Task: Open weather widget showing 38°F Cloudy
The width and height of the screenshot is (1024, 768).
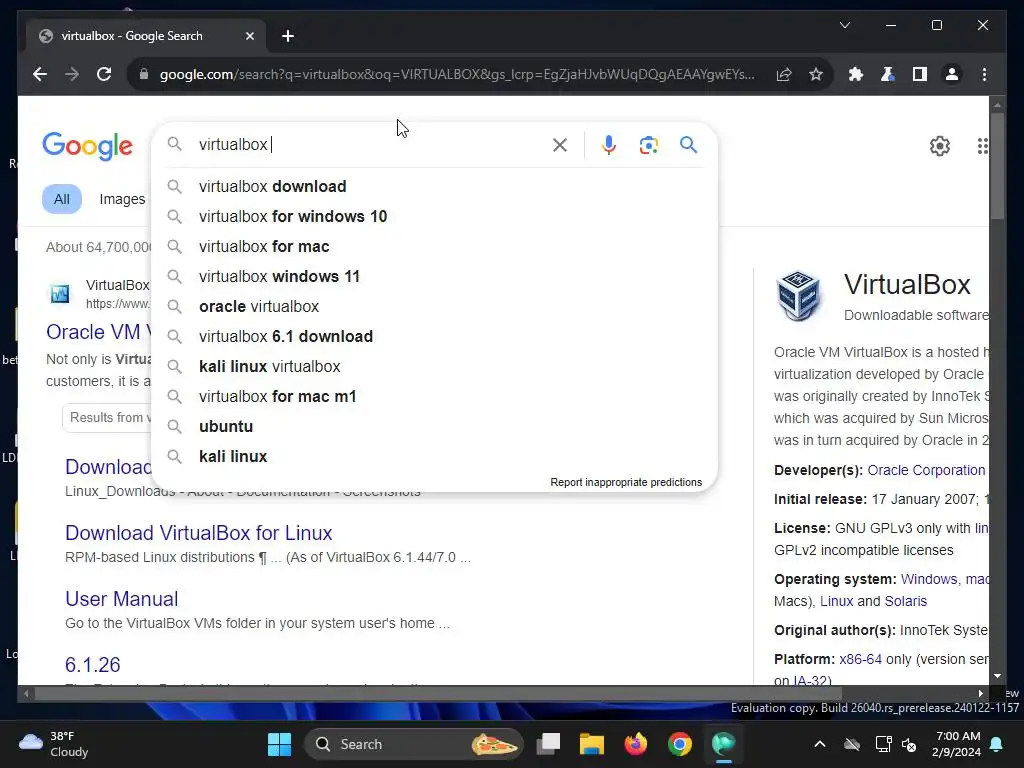Action: coord(54,744)
